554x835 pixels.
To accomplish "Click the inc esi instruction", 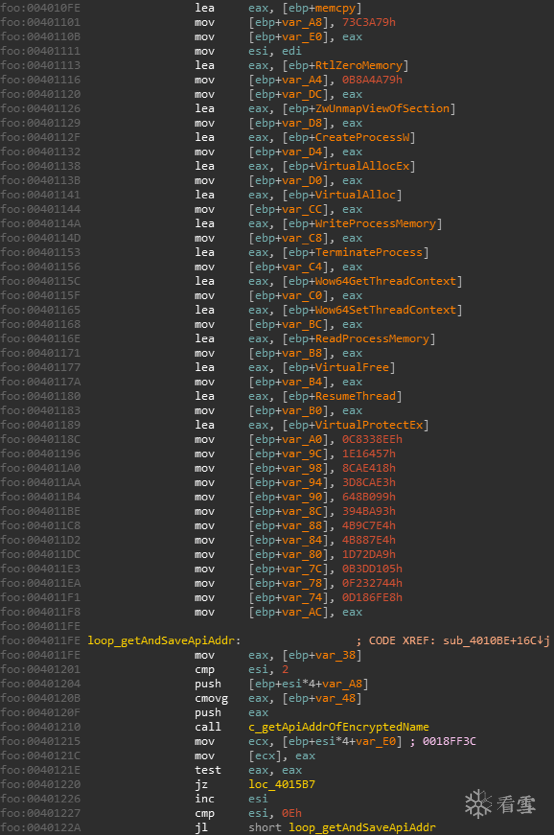I will click(231, 799).
